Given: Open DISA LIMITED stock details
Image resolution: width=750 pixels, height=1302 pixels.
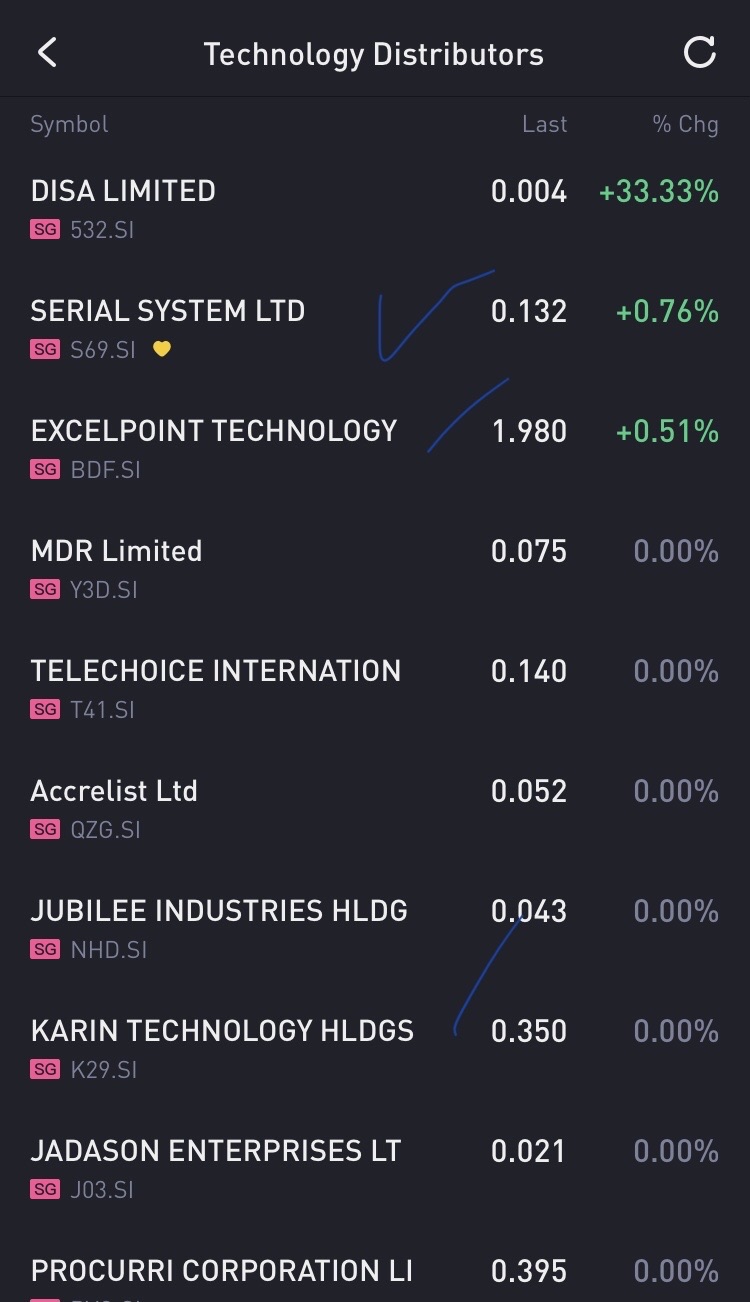Looking at the screenshot, I should [123, 191].
